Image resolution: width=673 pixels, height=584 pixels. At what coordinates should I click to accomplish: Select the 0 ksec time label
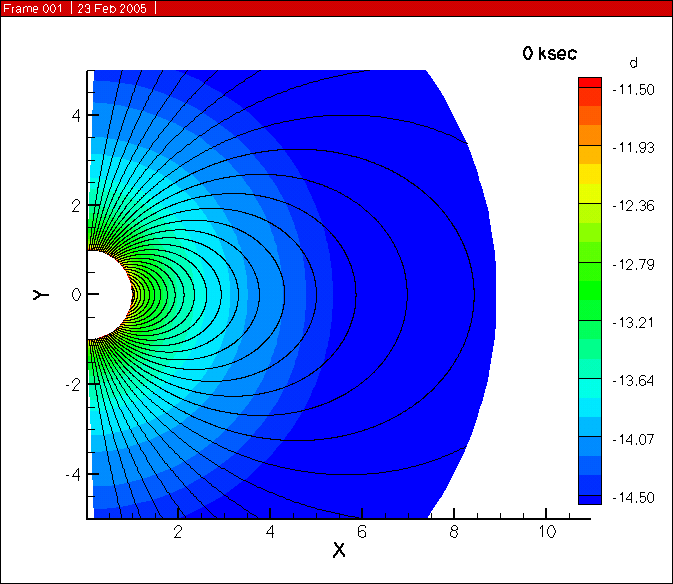tap(549, 54)
